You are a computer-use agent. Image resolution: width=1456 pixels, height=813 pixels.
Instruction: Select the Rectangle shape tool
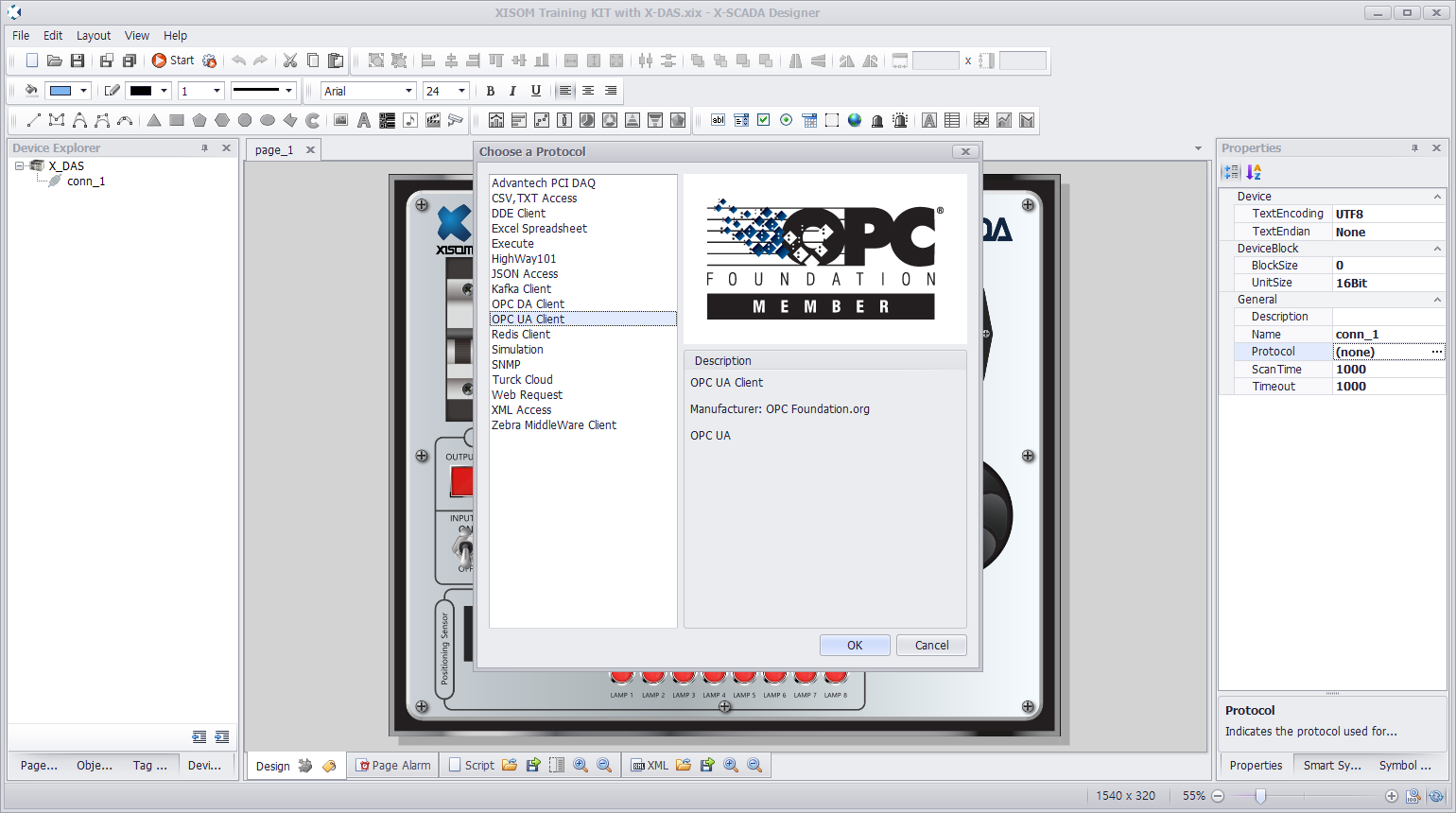(x=177, y=120)
